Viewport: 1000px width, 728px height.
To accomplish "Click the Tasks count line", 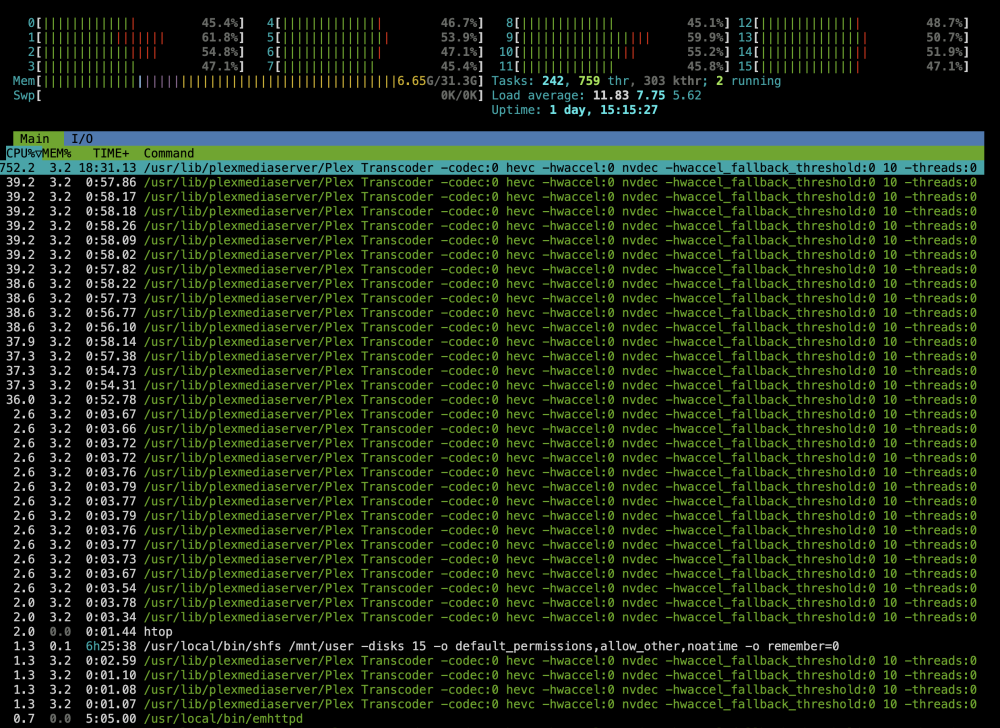I will coord(636,81).
